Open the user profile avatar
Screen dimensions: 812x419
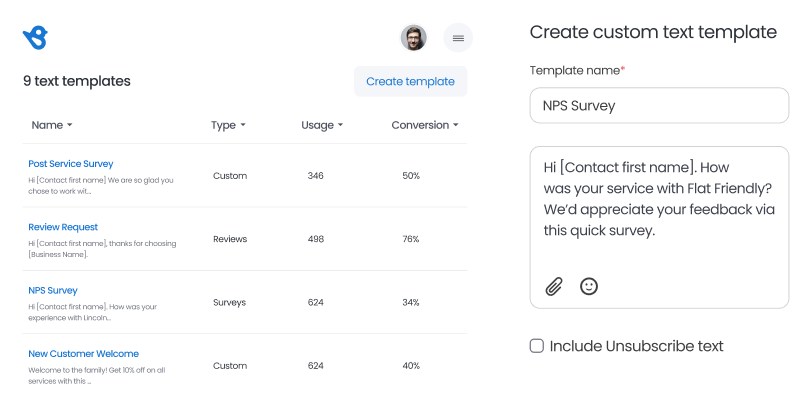click(x=413, y=38)
